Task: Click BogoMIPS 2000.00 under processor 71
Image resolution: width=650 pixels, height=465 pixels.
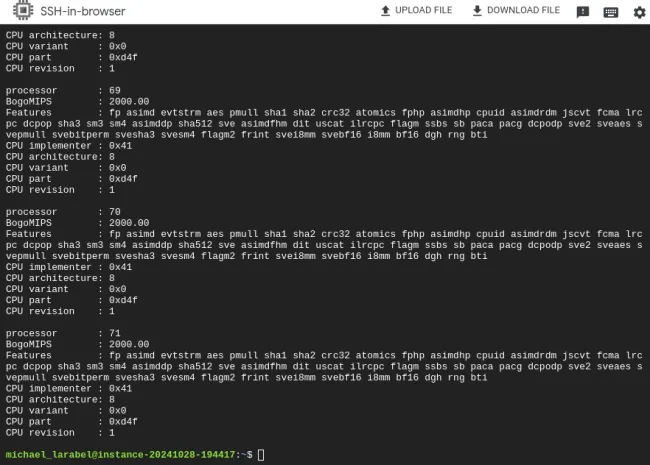Action: (78, 344)
